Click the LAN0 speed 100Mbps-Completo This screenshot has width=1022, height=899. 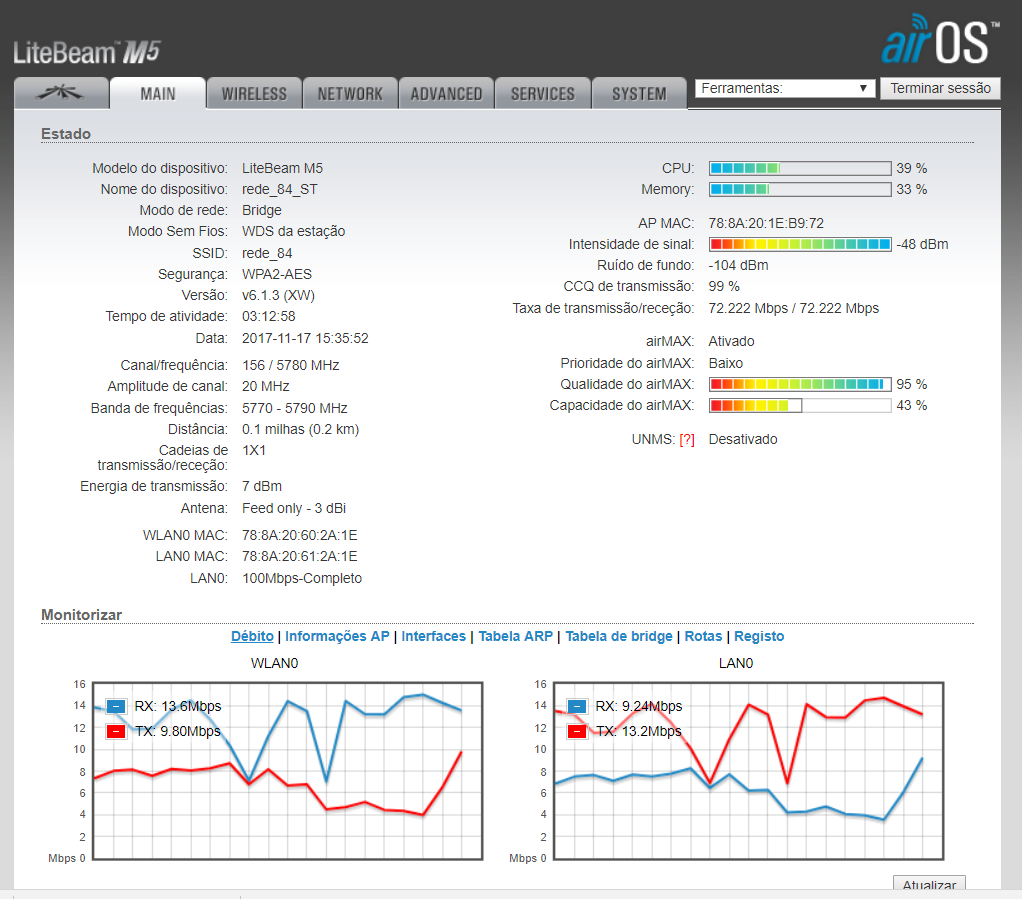tap(302, 578)
